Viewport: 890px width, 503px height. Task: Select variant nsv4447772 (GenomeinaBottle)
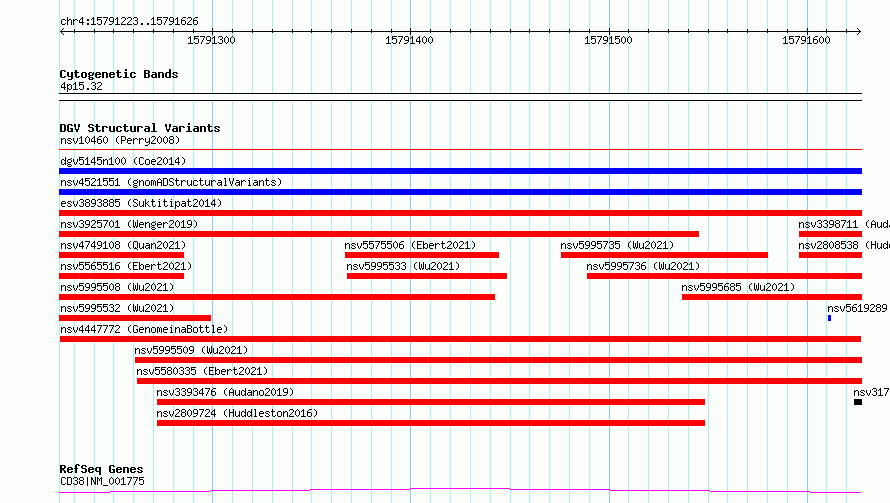pos(144,329)
